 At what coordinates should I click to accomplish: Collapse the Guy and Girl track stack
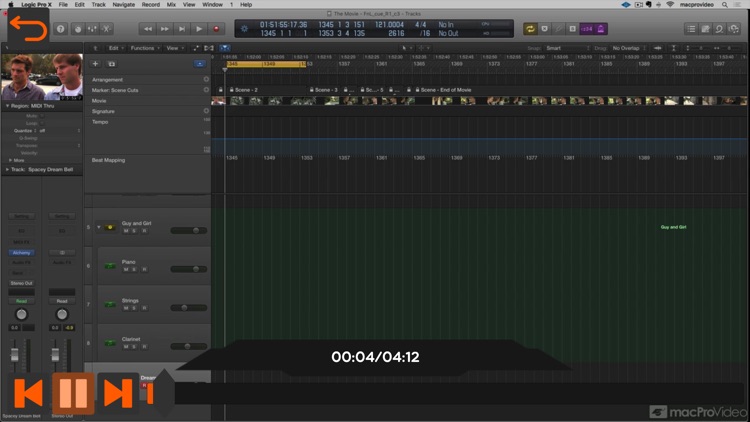pos(97,228)
